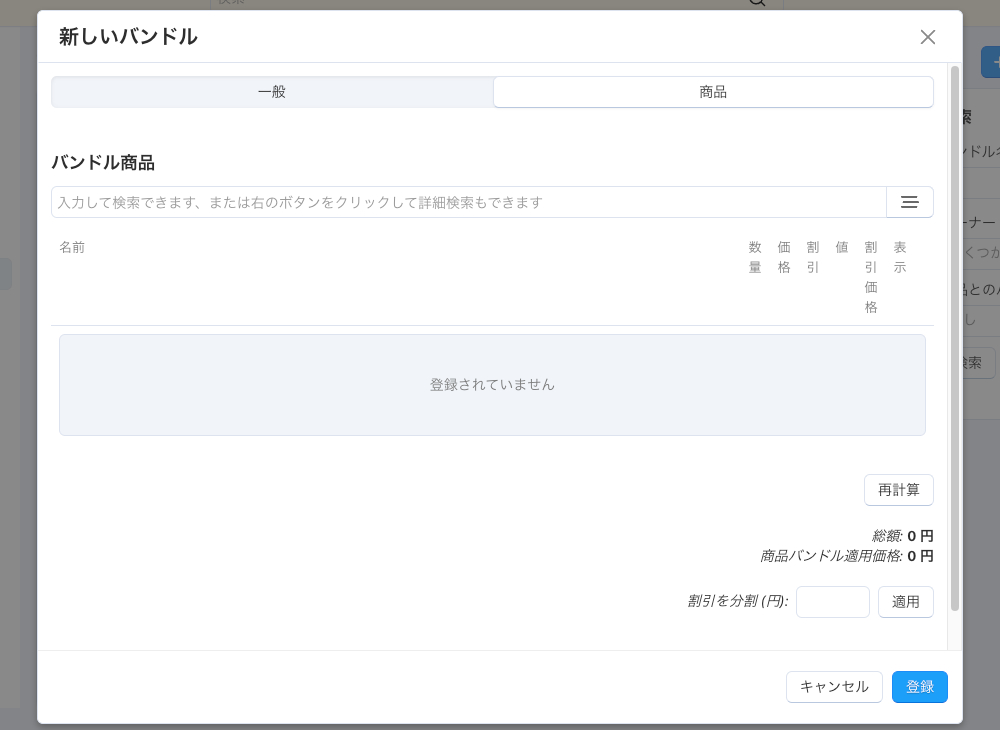Cancel the dialog with キャンセル
The image size is (1000, 730).
point(834,687)
